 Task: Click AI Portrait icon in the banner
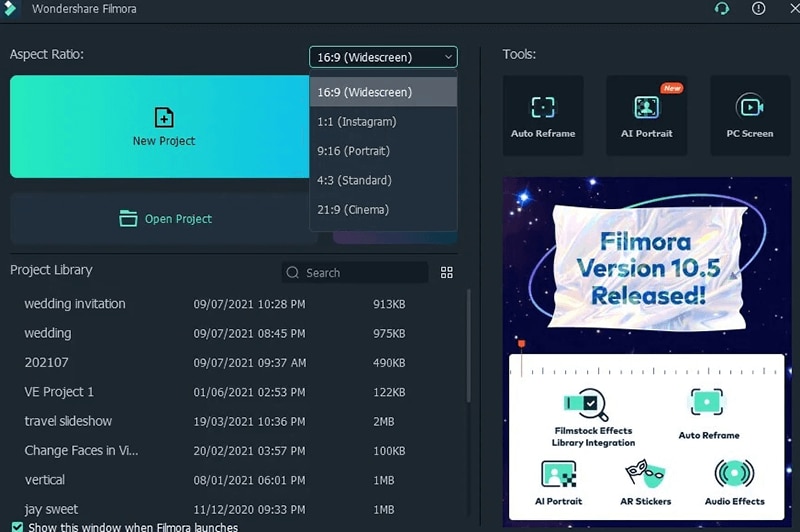pos(559,474)
